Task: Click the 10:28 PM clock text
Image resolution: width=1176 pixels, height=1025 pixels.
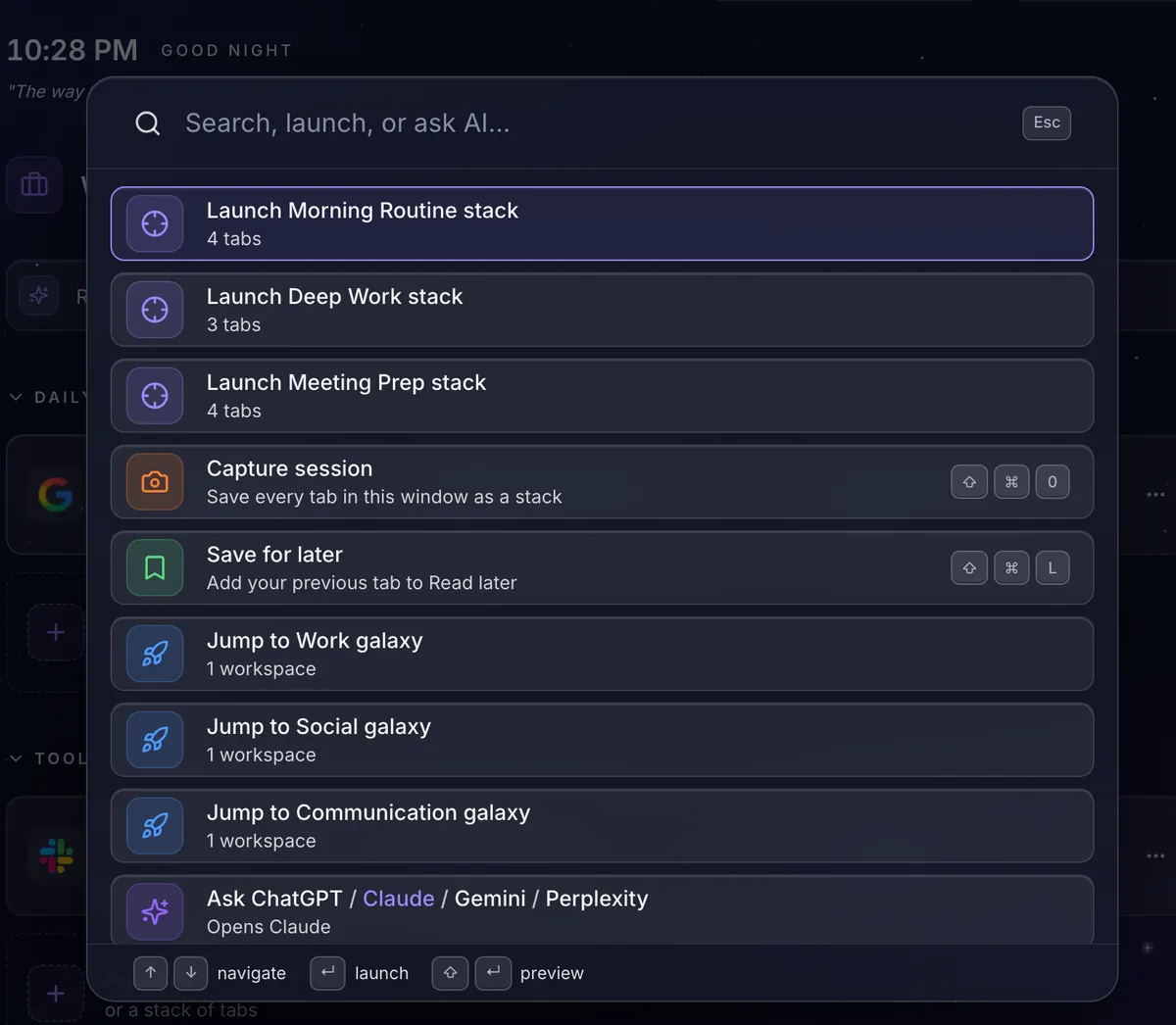Action: [x=73, y=50]
